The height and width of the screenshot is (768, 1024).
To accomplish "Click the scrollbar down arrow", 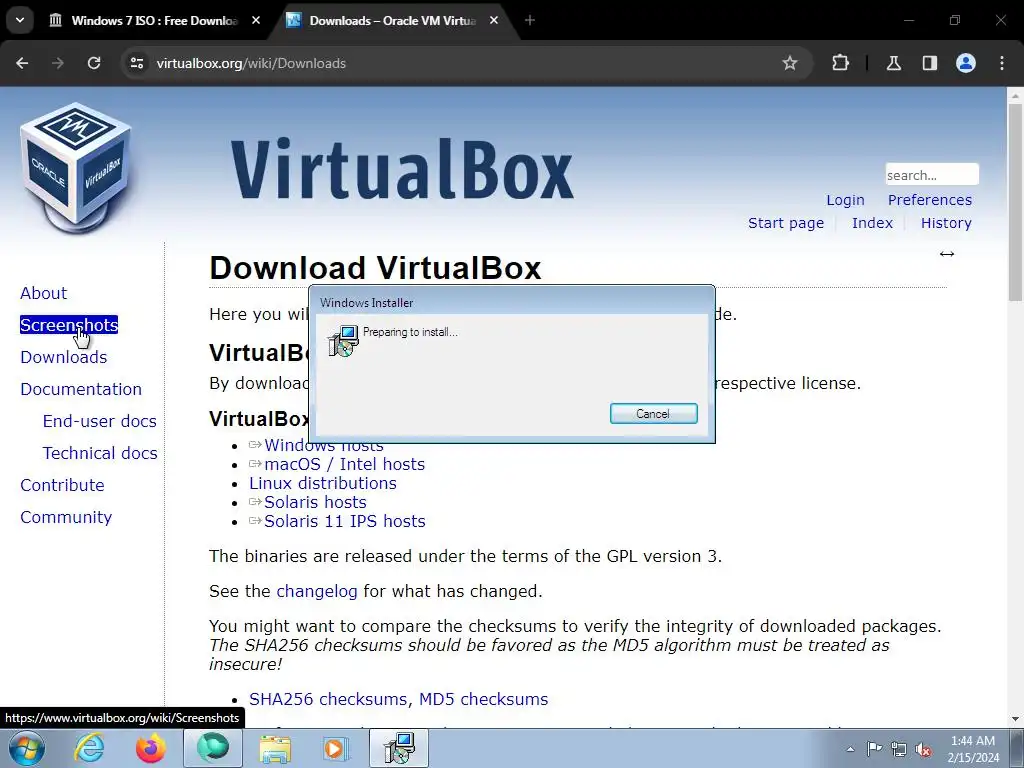I will coord(1016,720).
